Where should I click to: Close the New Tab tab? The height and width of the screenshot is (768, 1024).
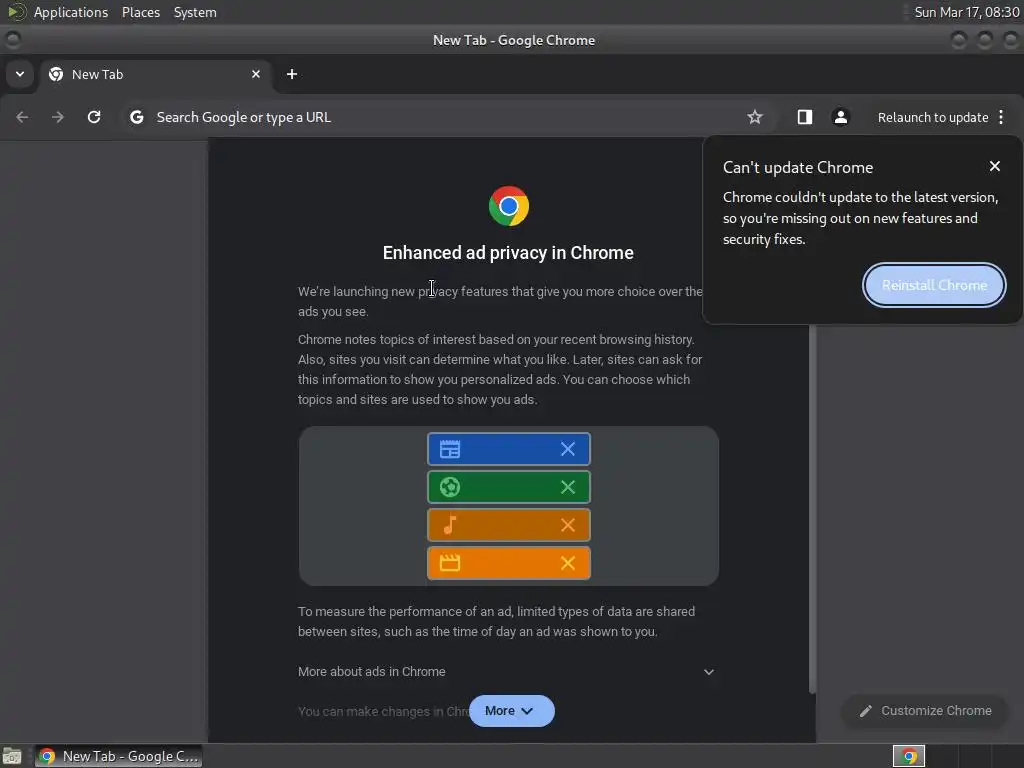tap(256, 74)
